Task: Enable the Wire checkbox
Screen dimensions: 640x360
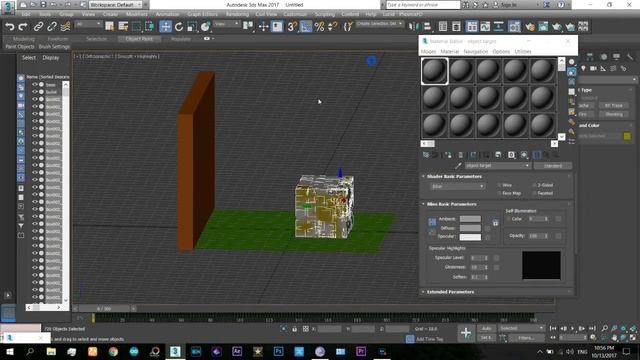Action: (500, 185)
